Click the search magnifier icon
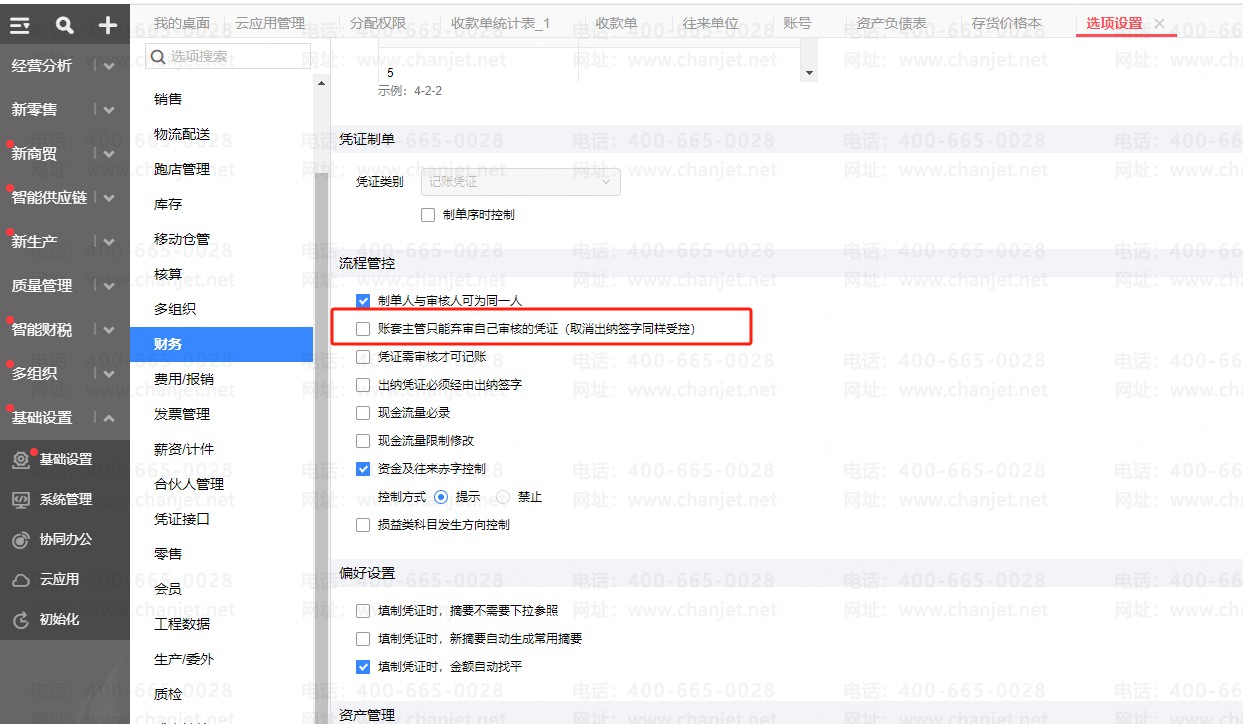Image resolution: width=1243 pixels, height=724 pixels. [x=64, y=25]
